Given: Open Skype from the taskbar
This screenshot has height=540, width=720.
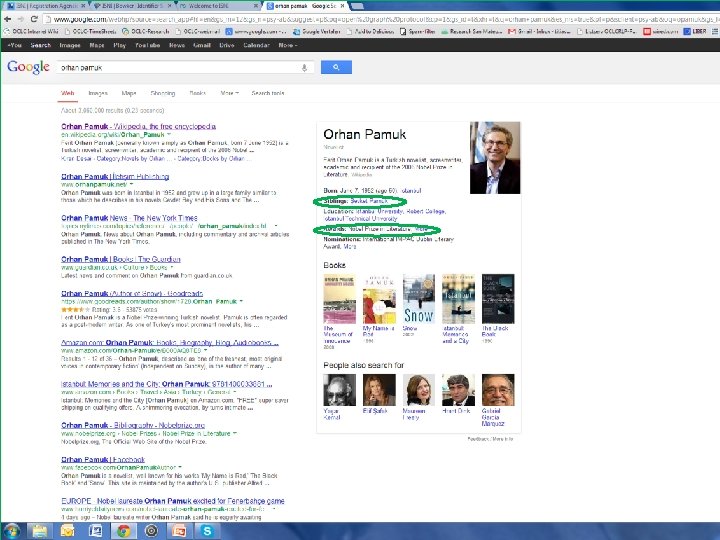Looking at the screenshot, I should click(x=207, y=531).
